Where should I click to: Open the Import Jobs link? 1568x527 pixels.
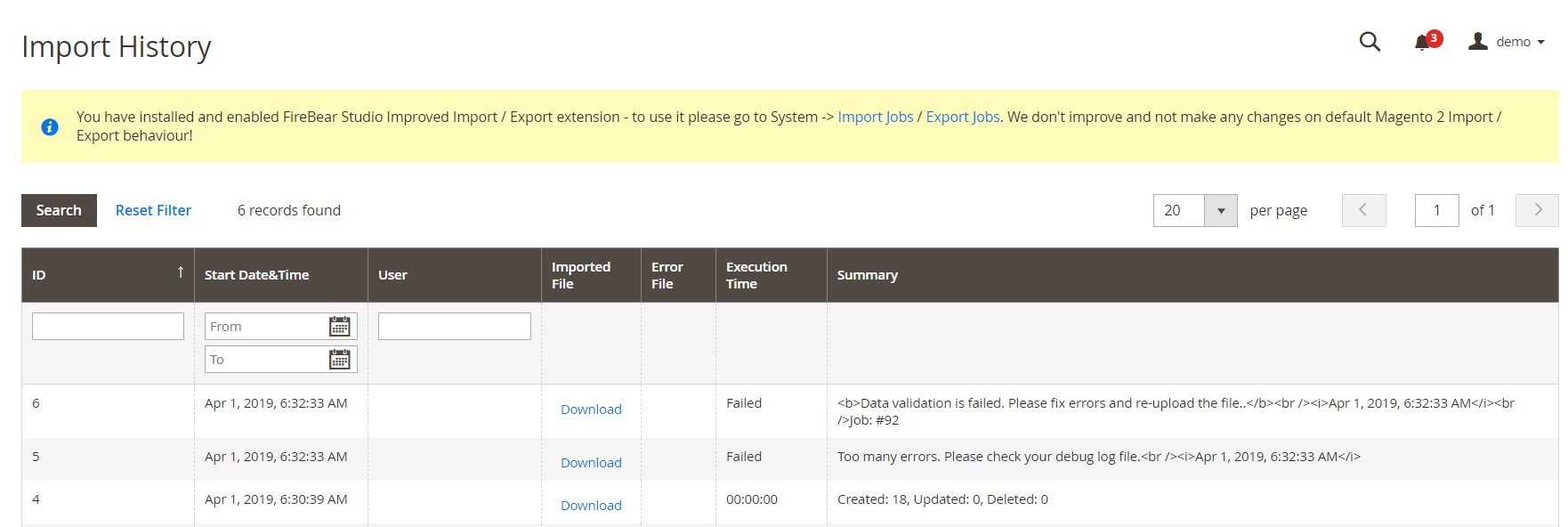875,117
